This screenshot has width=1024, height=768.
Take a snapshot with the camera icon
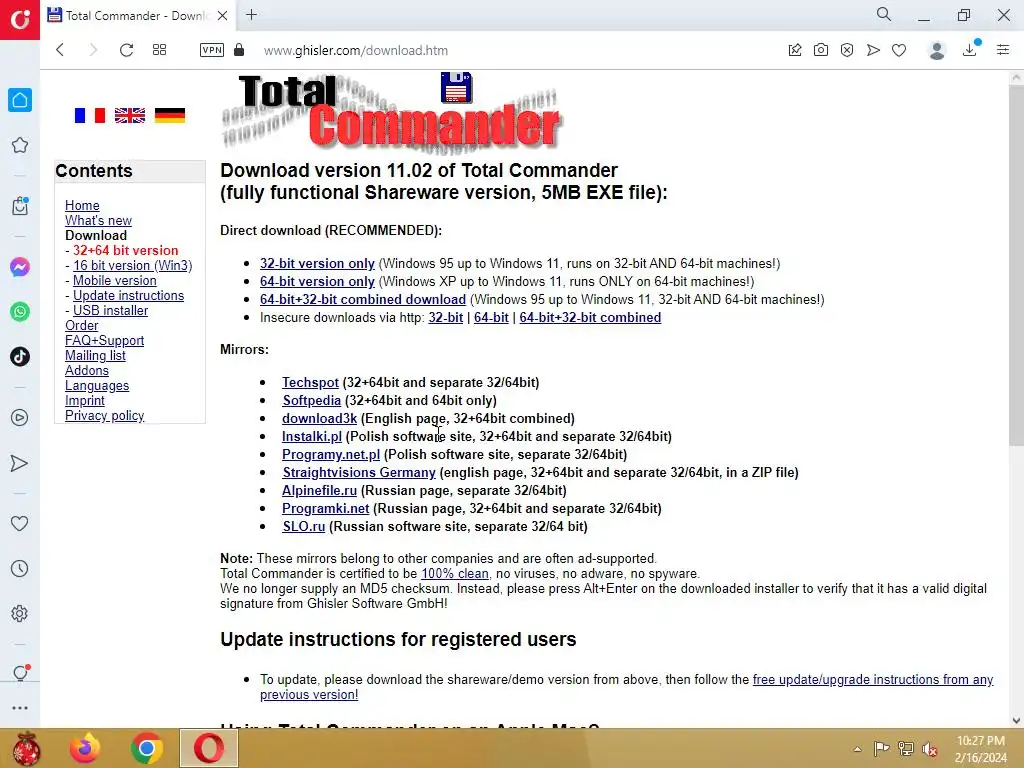click(821, 50)
